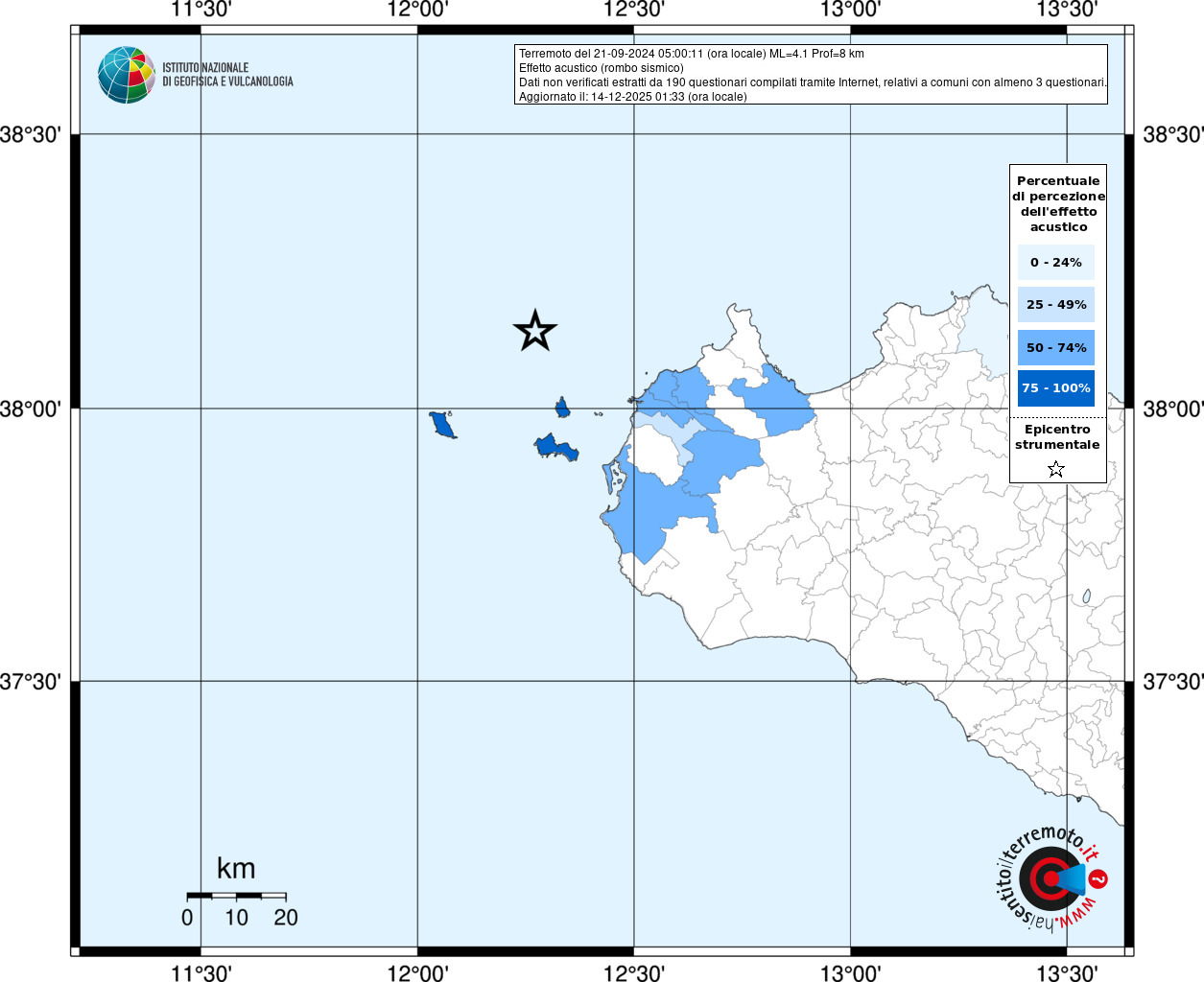Click the top 13°30' longitude label
This screenshot has height=982, width=1204.
coord(1067,11)
